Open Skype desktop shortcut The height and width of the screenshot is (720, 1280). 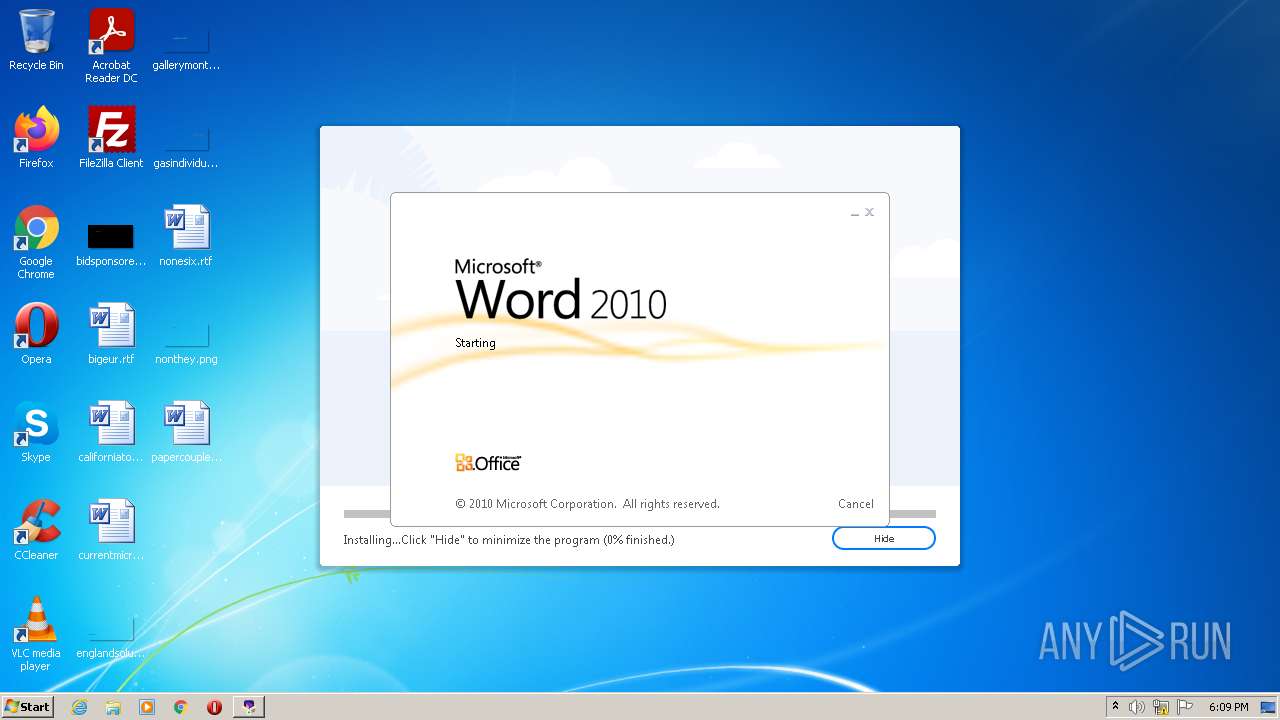36,432
